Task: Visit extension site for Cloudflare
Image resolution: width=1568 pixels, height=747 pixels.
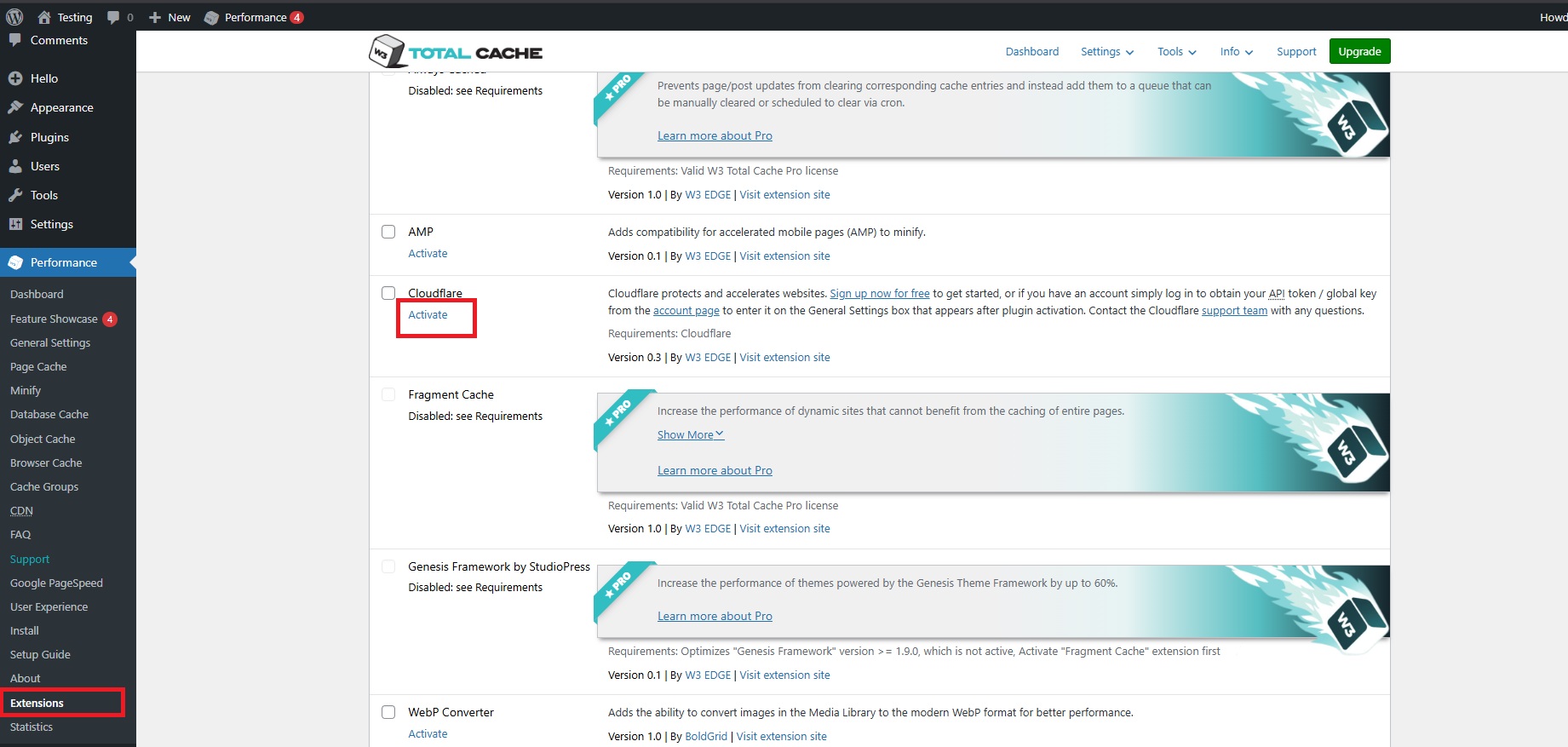Action: (x=784, y=357)
